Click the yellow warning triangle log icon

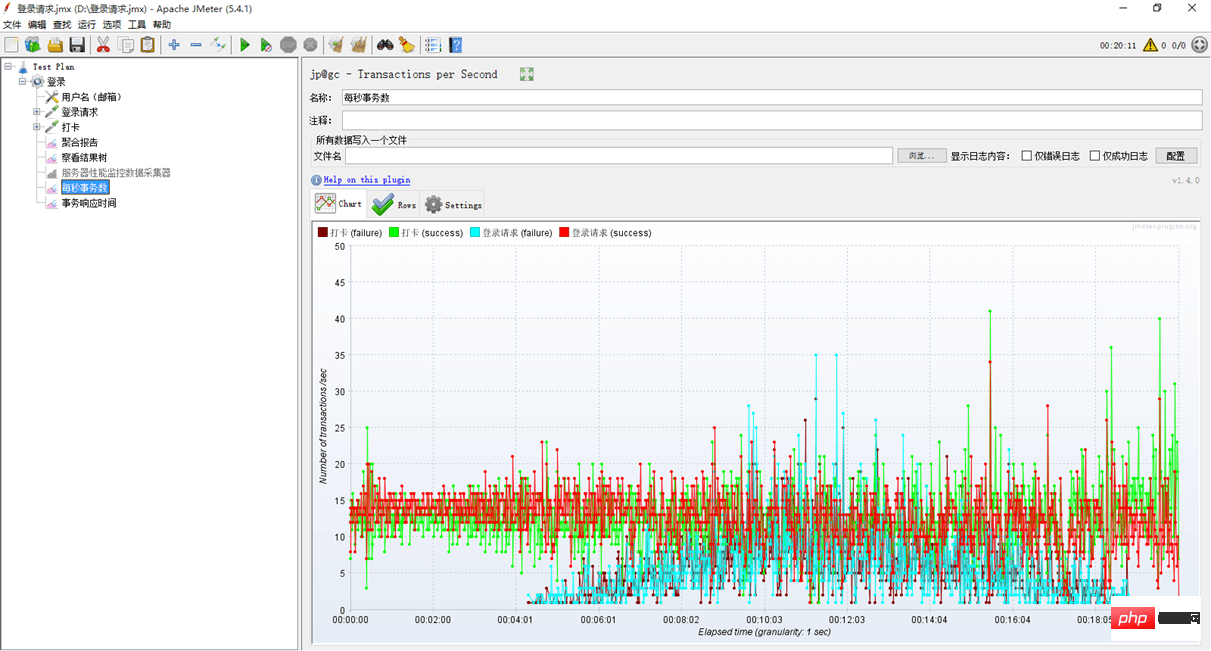tap(1150, 45)
